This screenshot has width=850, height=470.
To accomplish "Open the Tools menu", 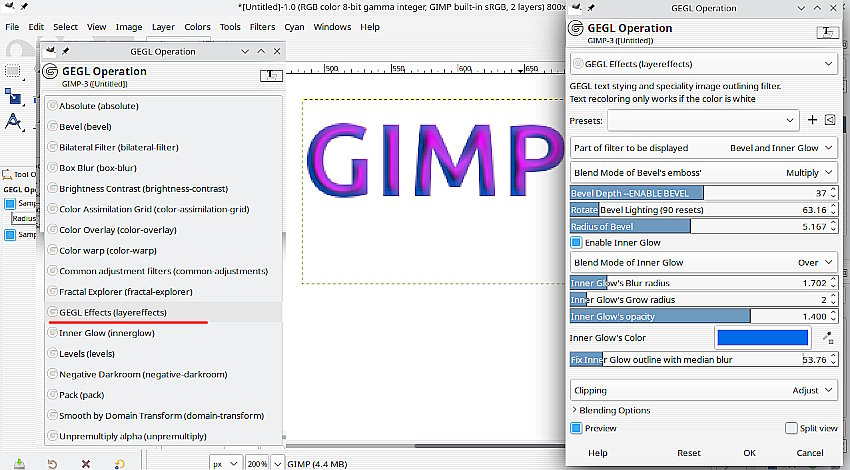I will coord(230,27).
